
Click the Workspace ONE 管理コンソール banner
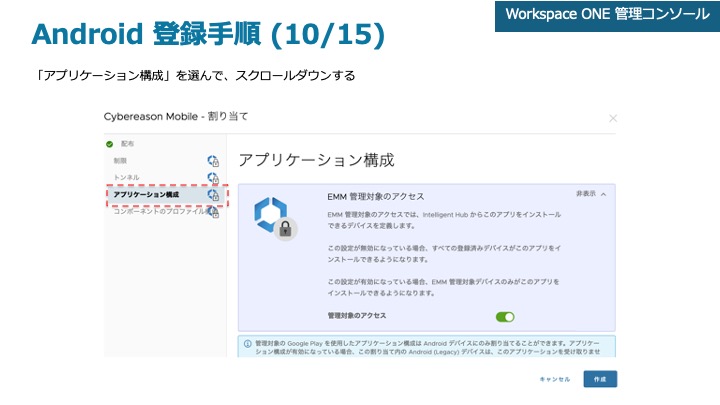click(x=607, y=16)
